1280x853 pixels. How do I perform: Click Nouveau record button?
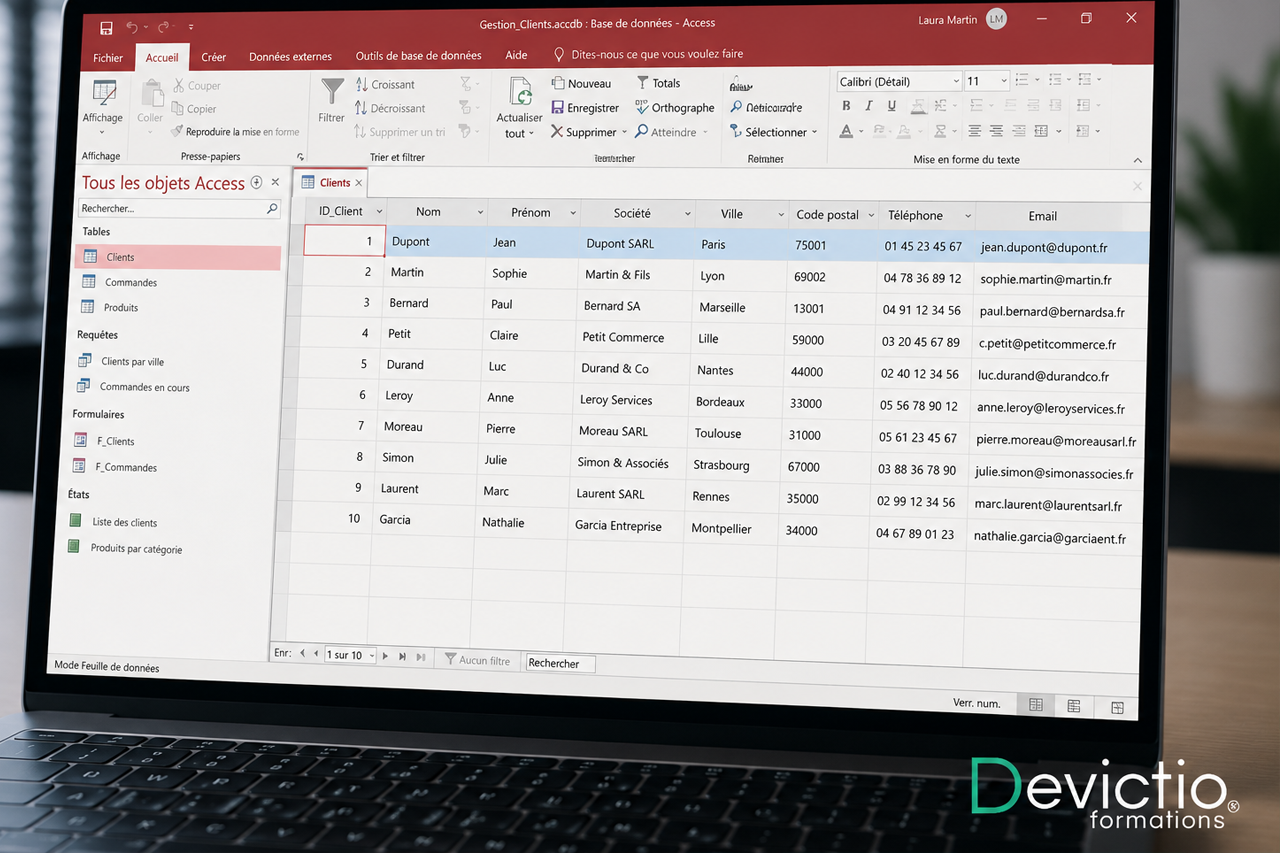[581, 83]
